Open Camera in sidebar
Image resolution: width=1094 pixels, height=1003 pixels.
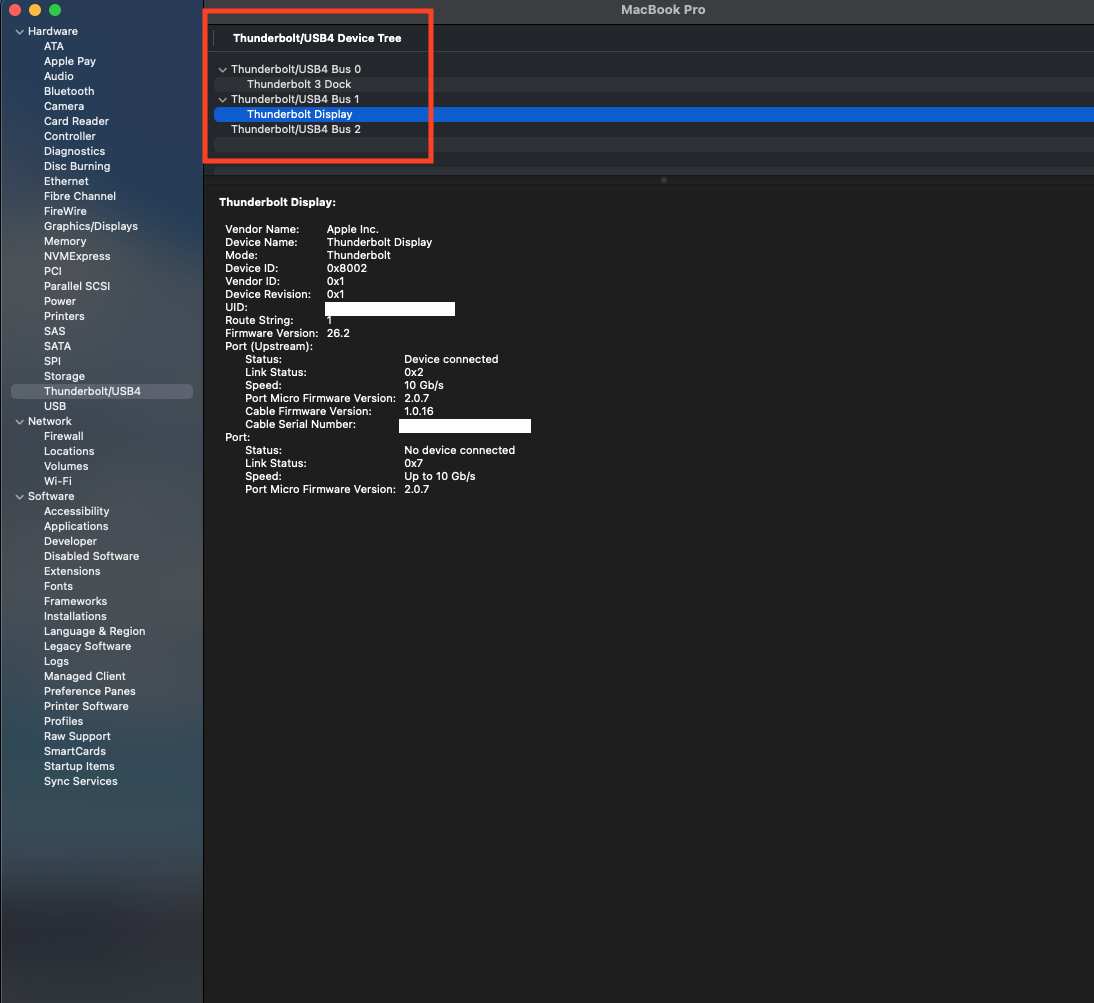[x=64, y=106]
